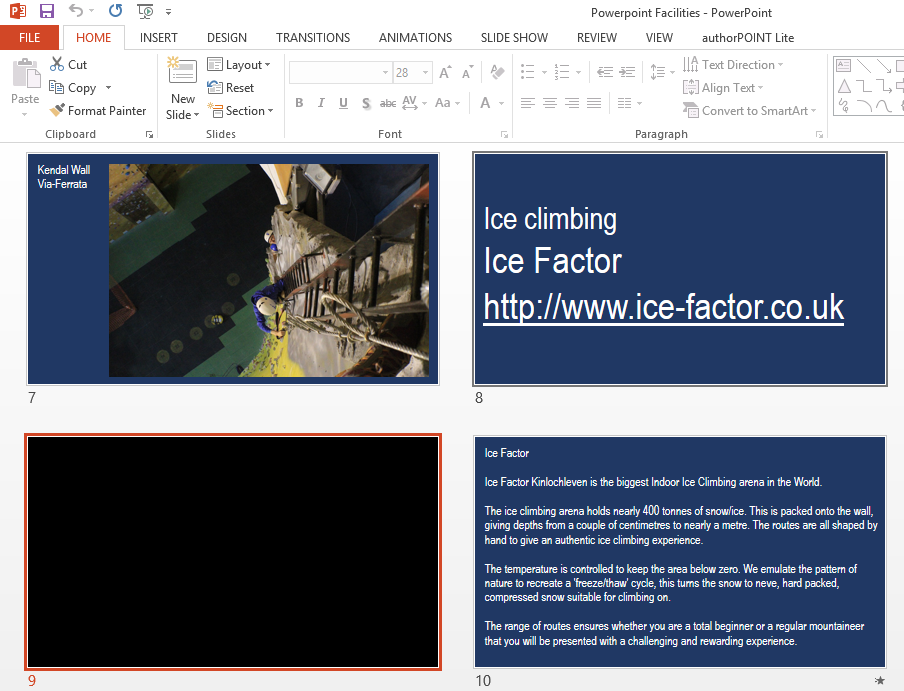Viewport: 904px width, 691px height.
Task: Switch to the INSERT tab
Action: click(159, 37)
